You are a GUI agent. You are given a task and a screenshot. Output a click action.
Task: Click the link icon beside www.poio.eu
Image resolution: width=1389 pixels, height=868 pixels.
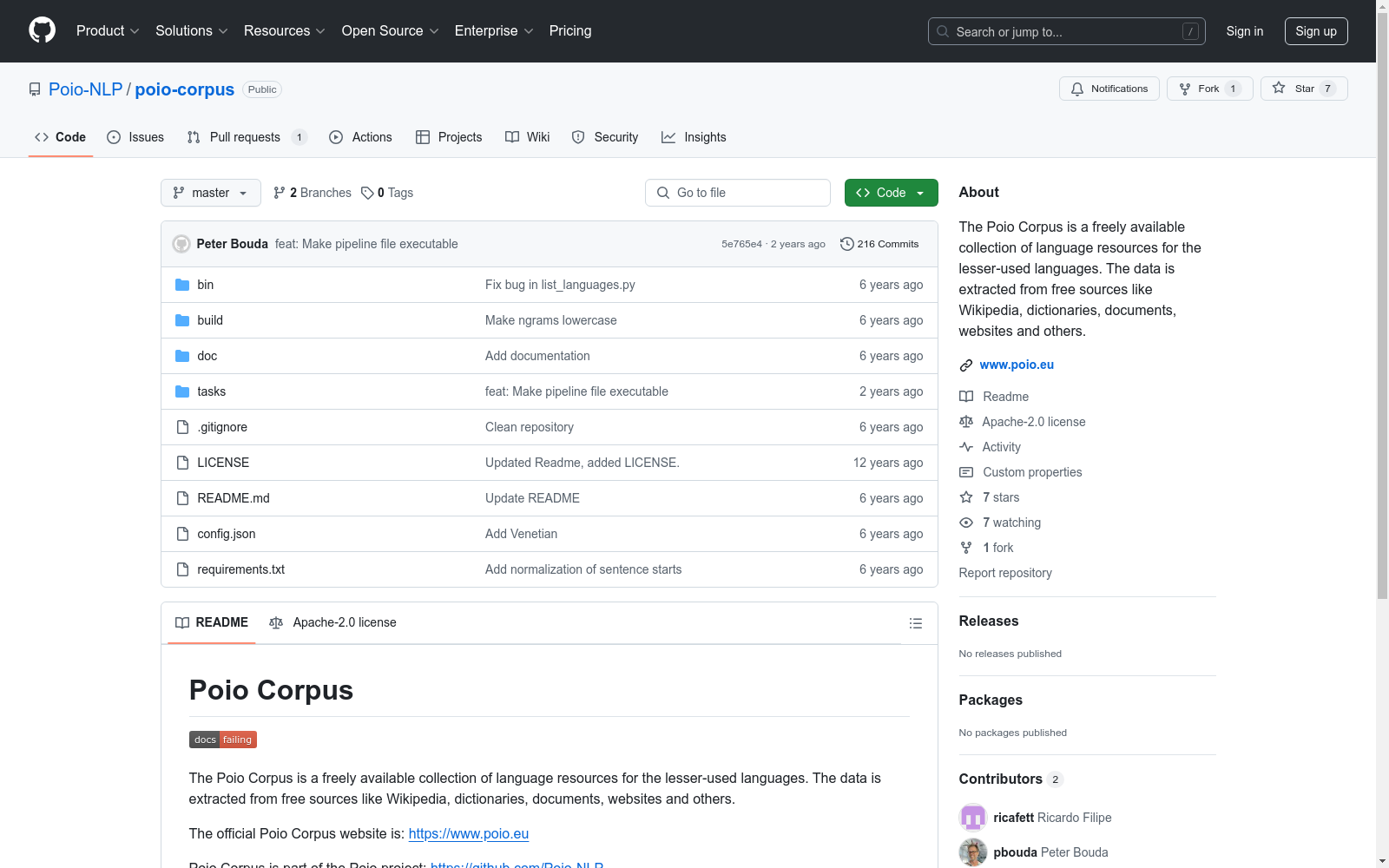coord(966,365)
